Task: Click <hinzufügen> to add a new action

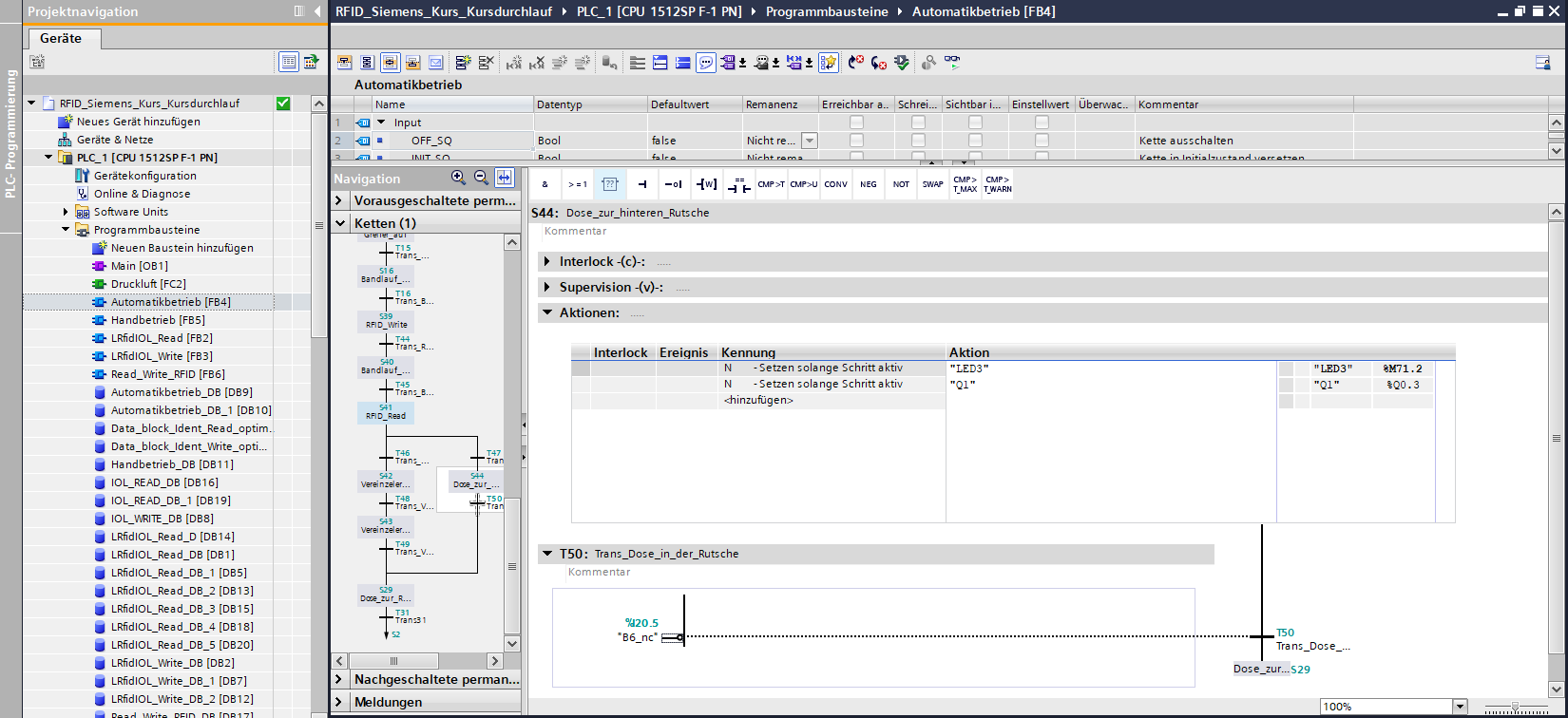Action: click(758, 400)
